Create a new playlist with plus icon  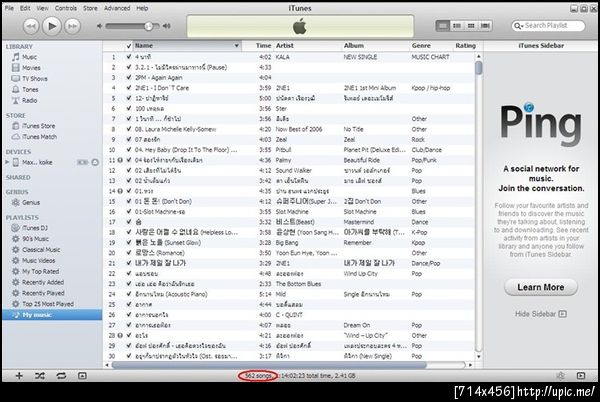click(19, 376)
